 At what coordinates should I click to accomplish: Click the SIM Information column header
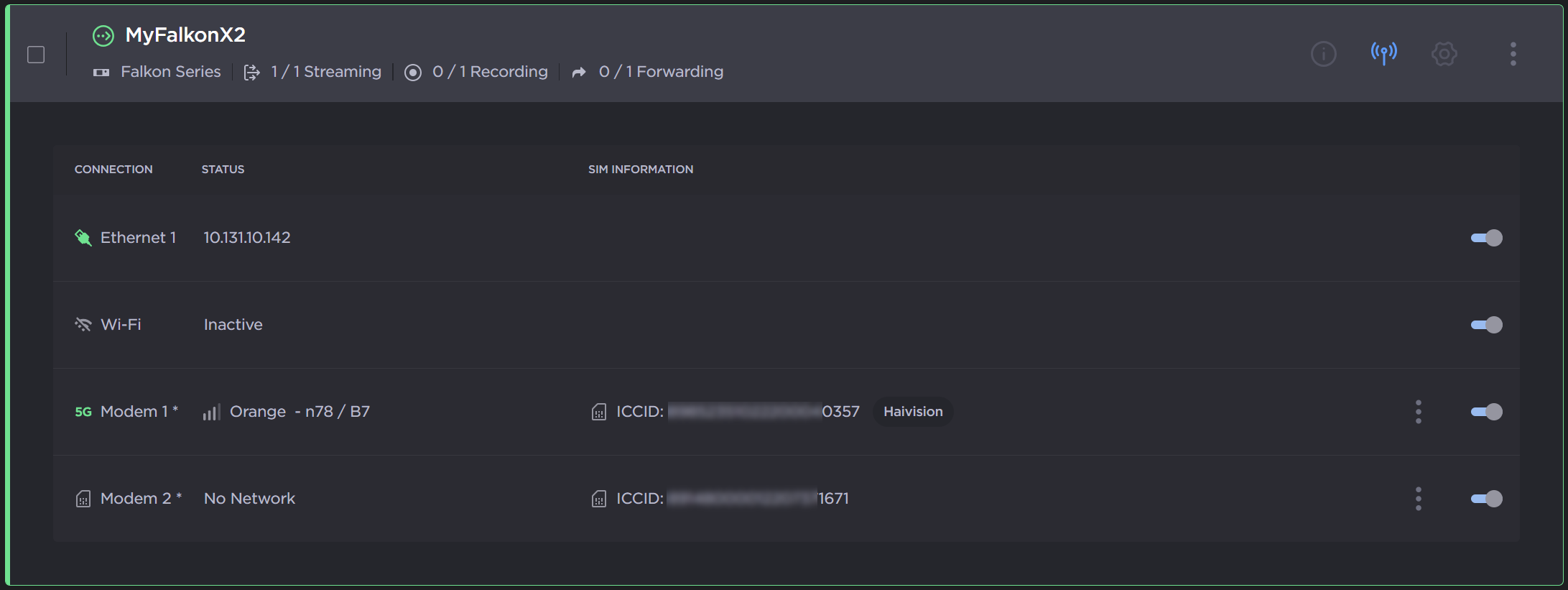coord(640,170)
